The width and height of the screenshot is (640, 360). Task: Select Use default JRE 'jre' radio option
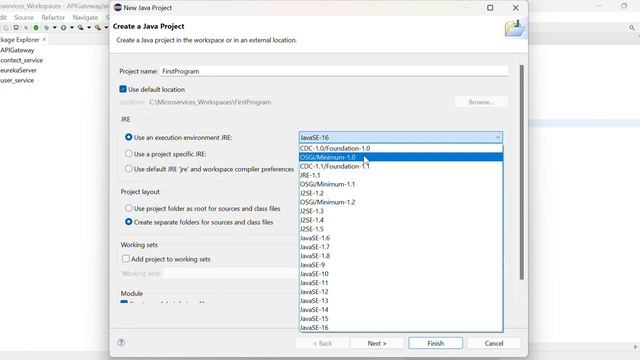129,169
